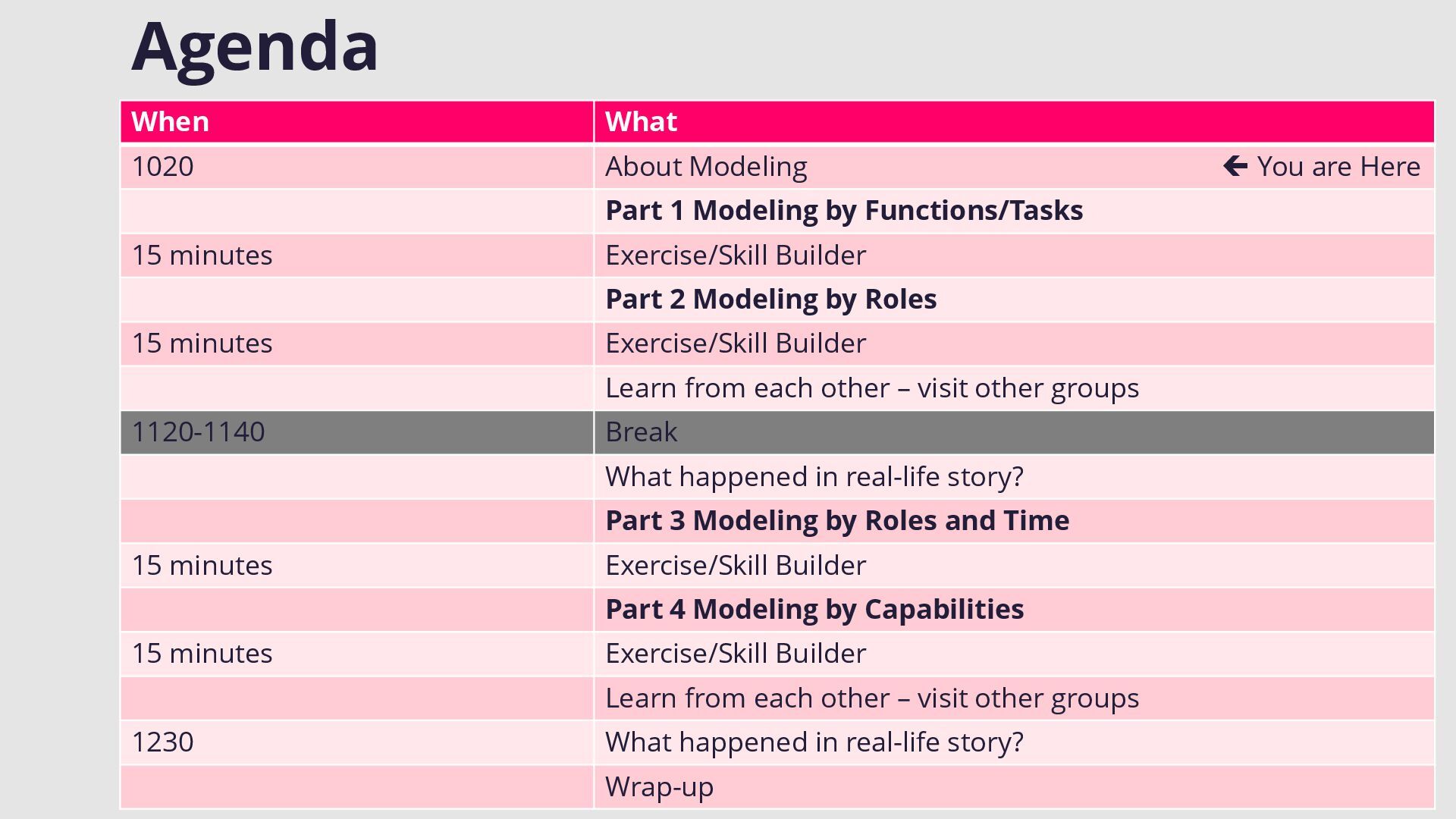This screenshot has width=1456, height=819.
Task: Click the 1020 time cell
Action: point(163,167)
